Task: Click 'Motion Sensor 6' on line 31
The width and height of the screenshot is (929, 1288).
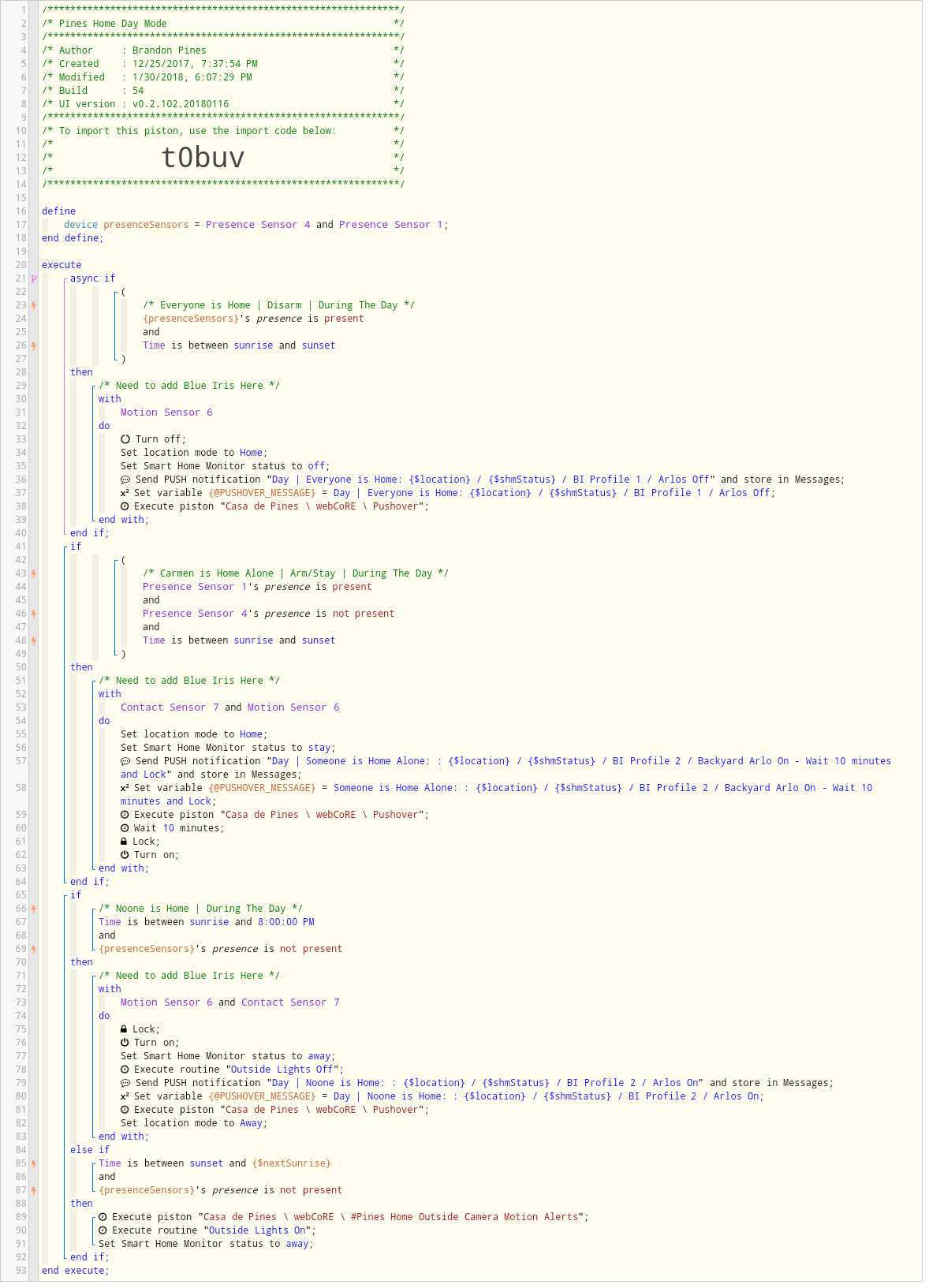Action: pyautogui.click(x=166, y=413)
